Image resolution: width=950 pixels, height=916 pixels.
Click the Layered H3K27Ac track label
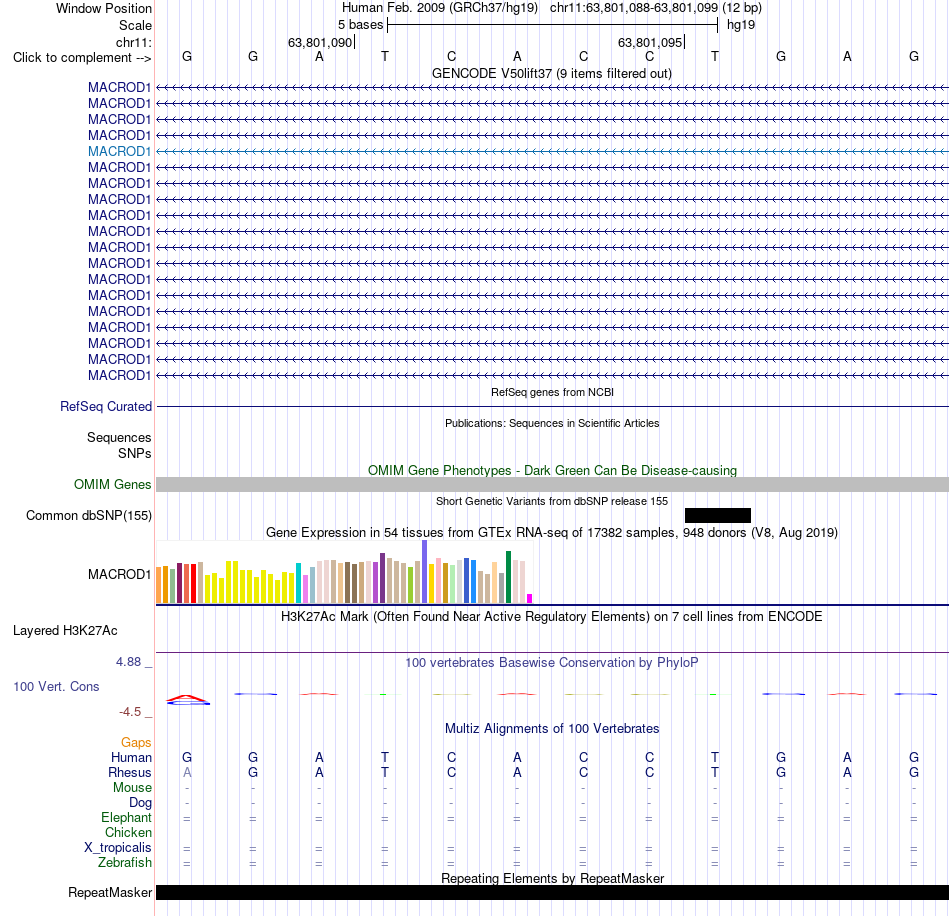[x=65, y=631]
